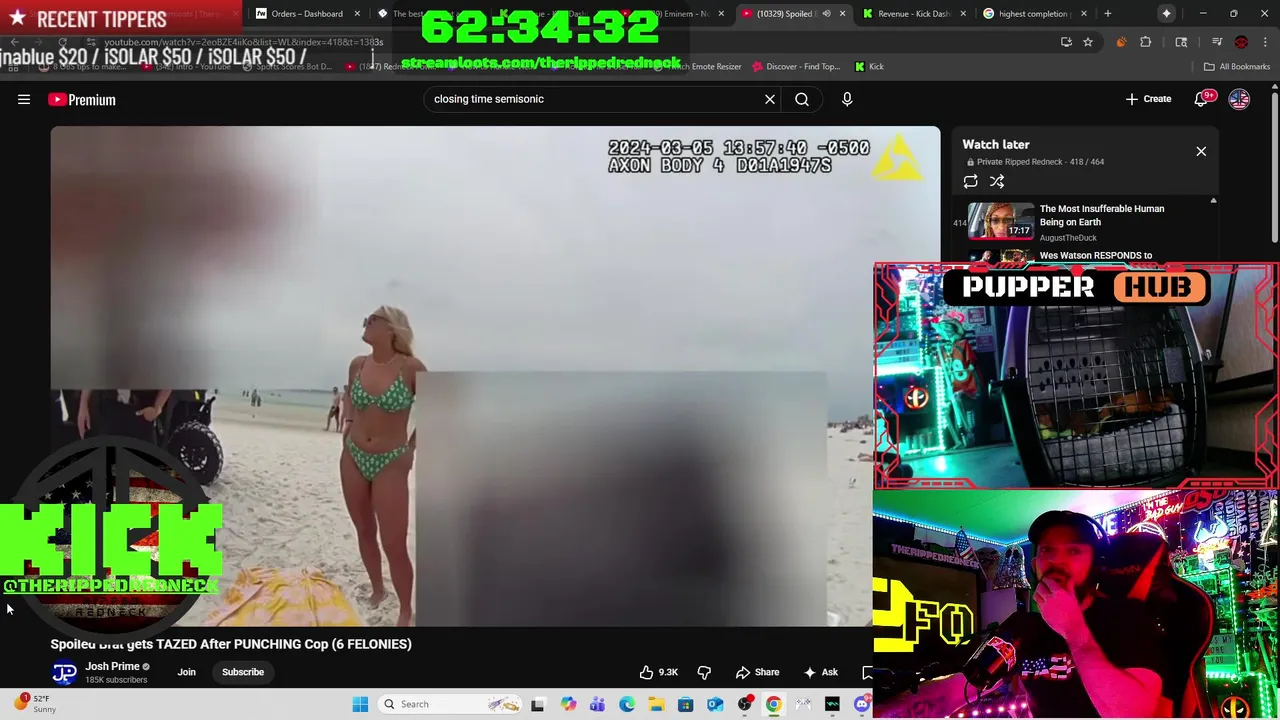The width and height of the screenshot is (1280, 720).
Task: Open the Windows Start menu
Action: tap(360, 704)
